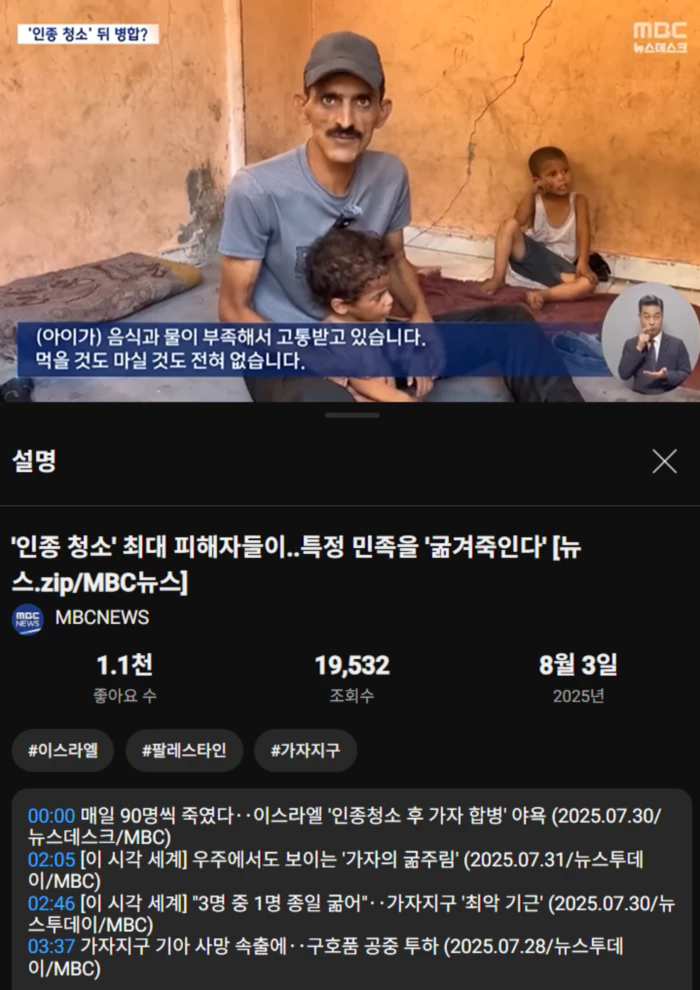
Task: Tap the 19,532 view count
Action: pos(352,665)
